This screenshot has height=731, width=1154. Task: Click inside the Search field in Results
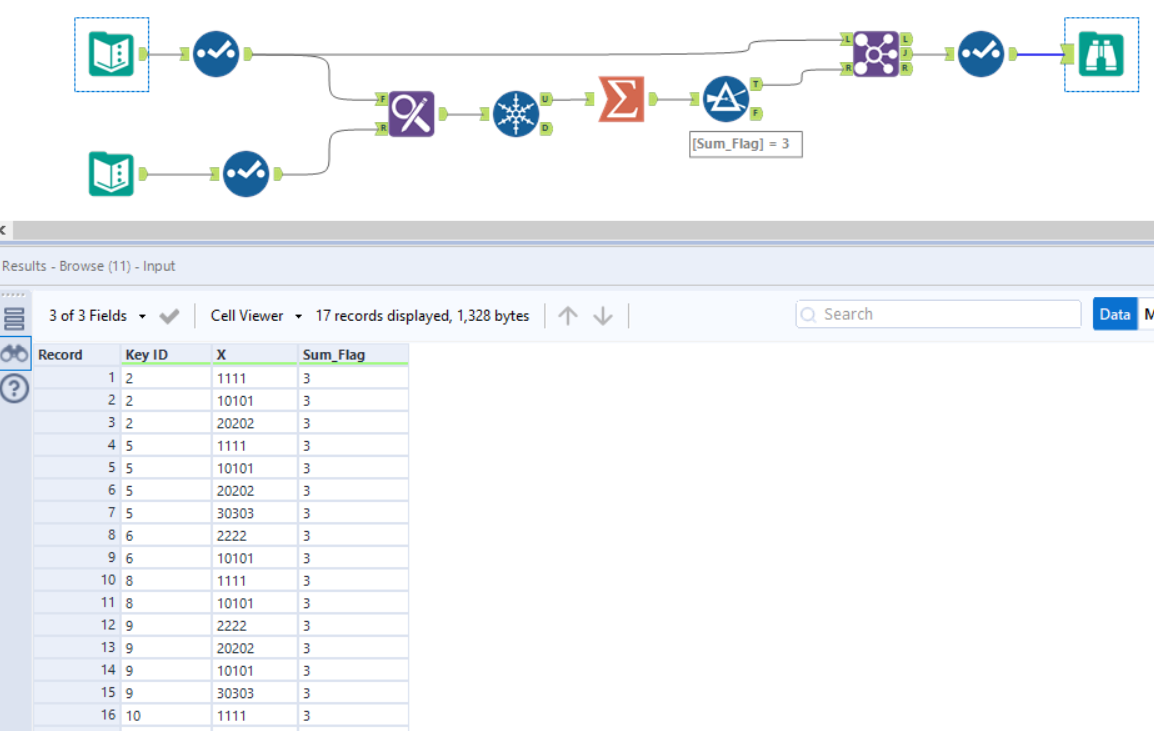point(938,313)
